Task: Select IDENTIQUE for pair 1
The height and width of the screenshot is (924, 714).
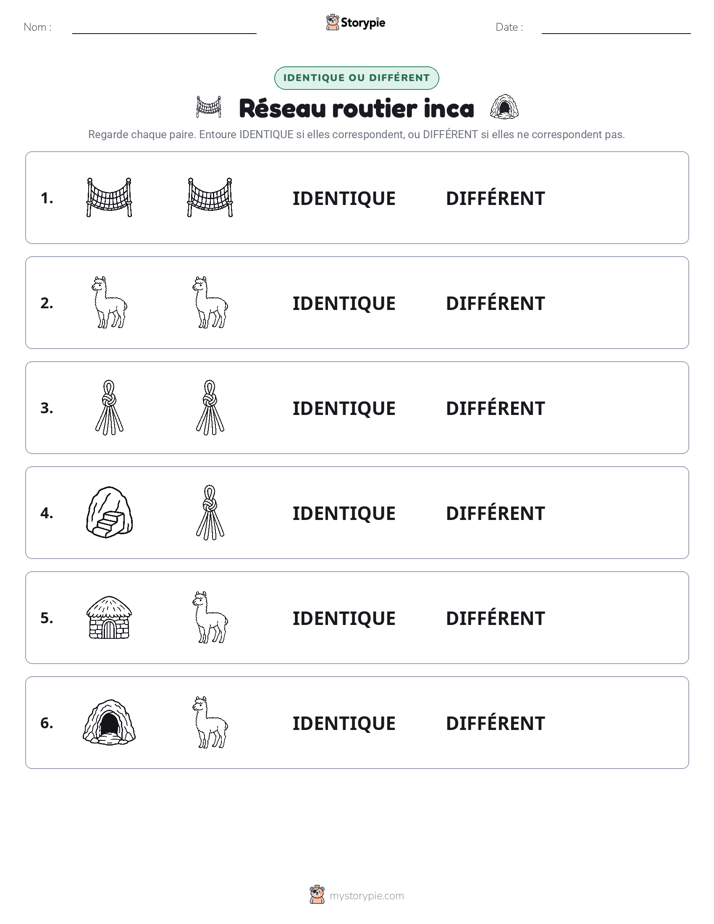Action: click(x=344, y=199)
